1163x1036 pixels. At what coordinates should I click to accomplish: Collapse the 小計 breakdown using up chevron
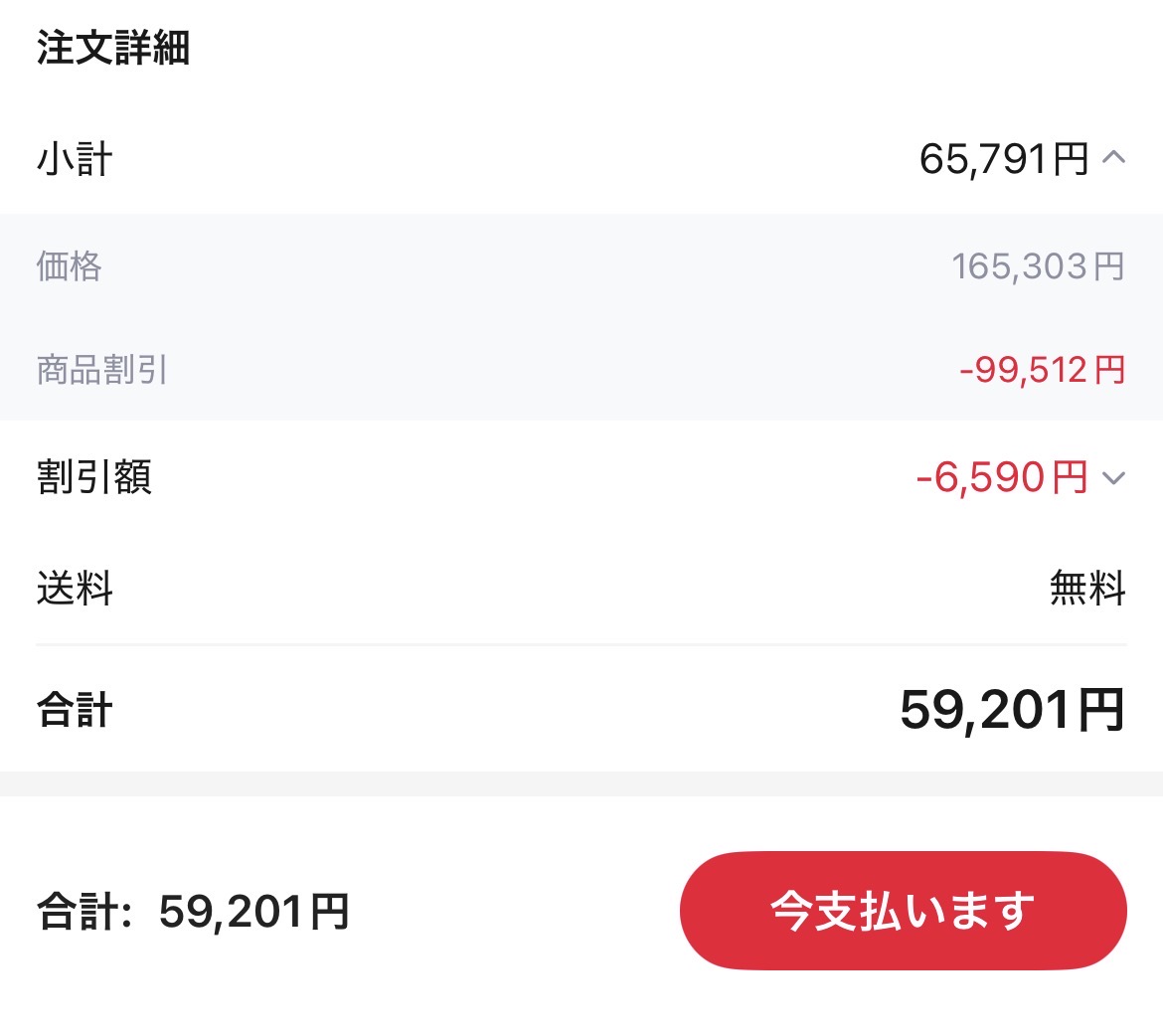(x=1113, y=157)
